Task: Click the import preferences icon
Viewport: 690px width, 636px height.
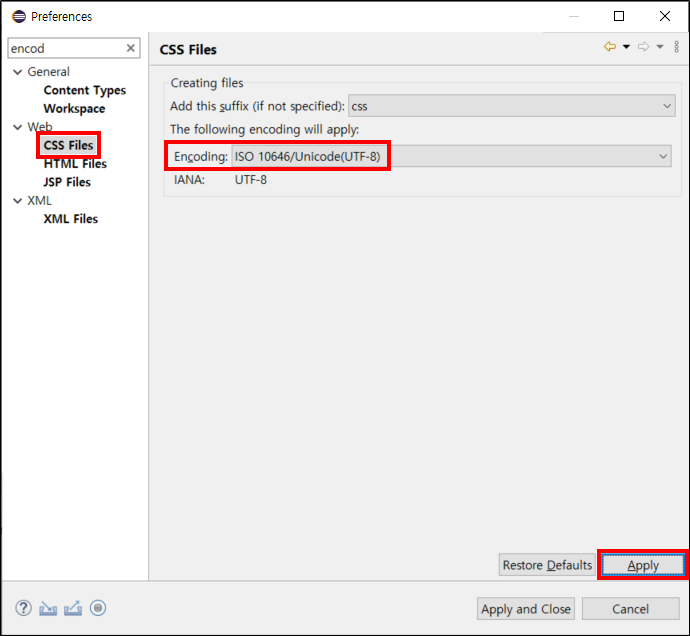Action: tap(48, 608)
